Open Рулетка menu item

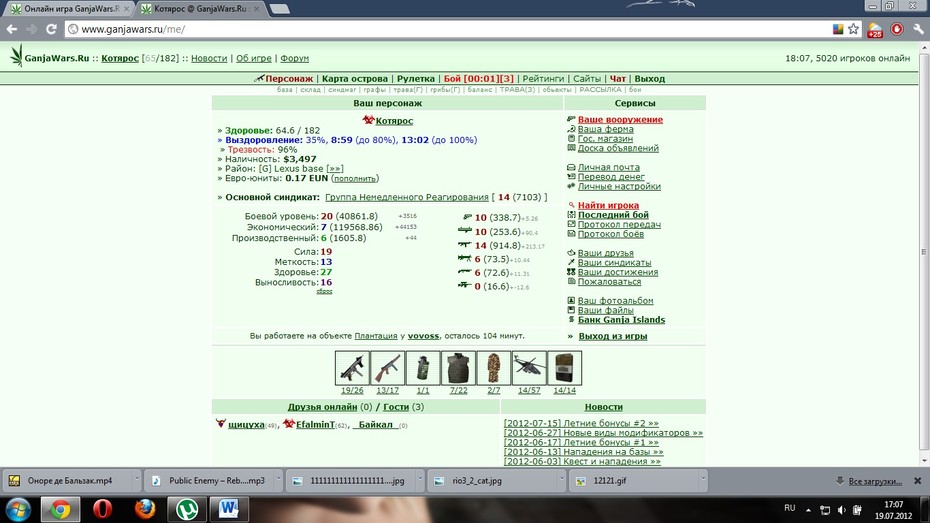(x=416, y=78)
